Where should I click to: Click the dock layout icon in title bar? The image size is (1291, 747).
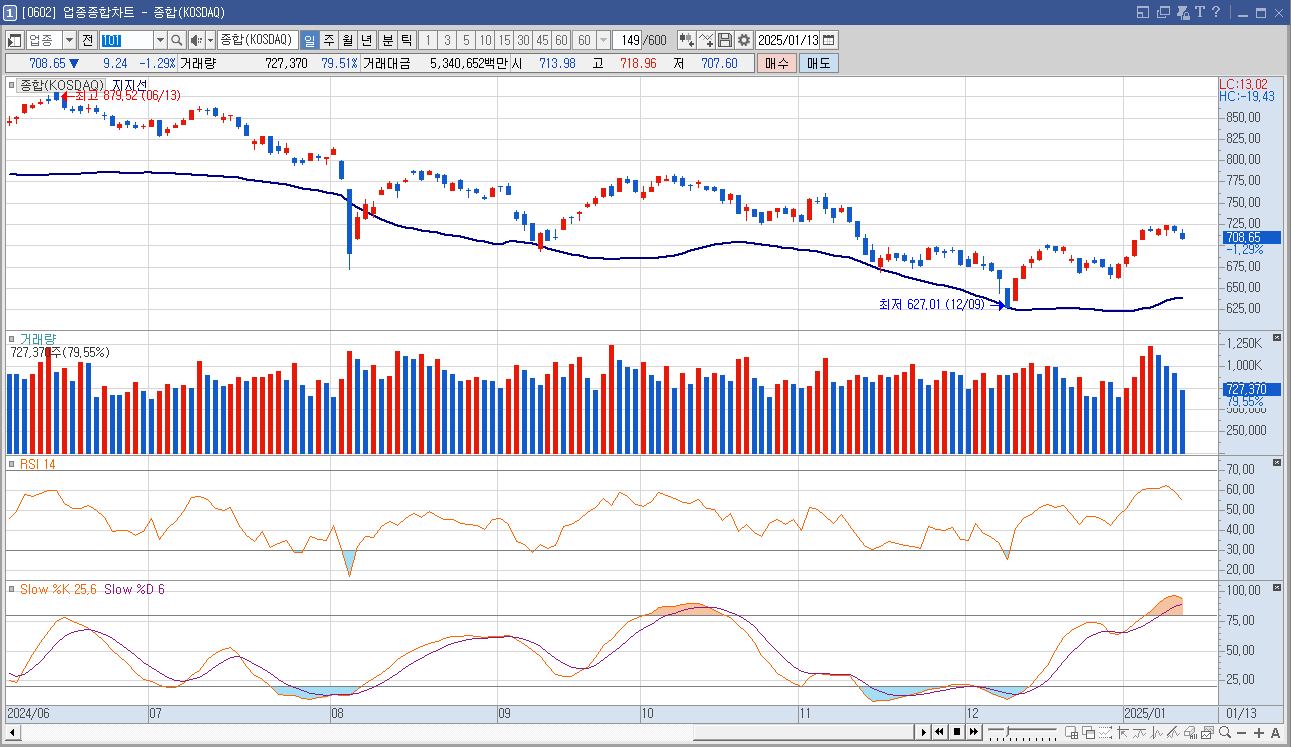[x=1144, y=12]
